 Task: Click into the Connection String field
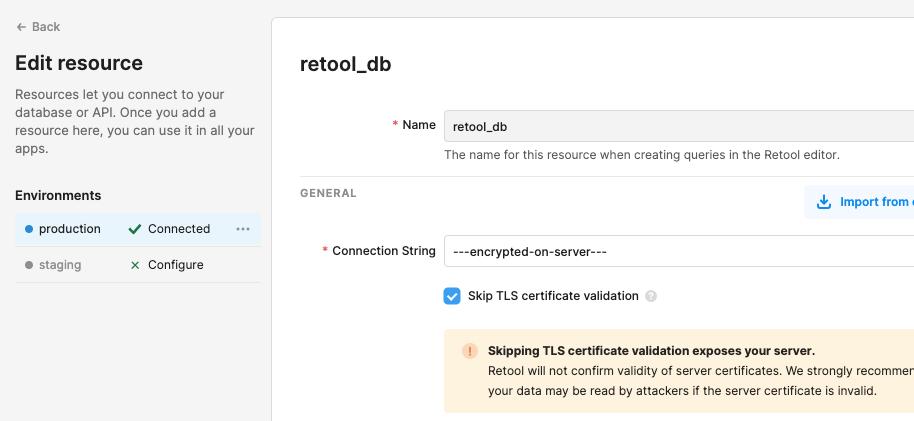[x=679, y=251]
